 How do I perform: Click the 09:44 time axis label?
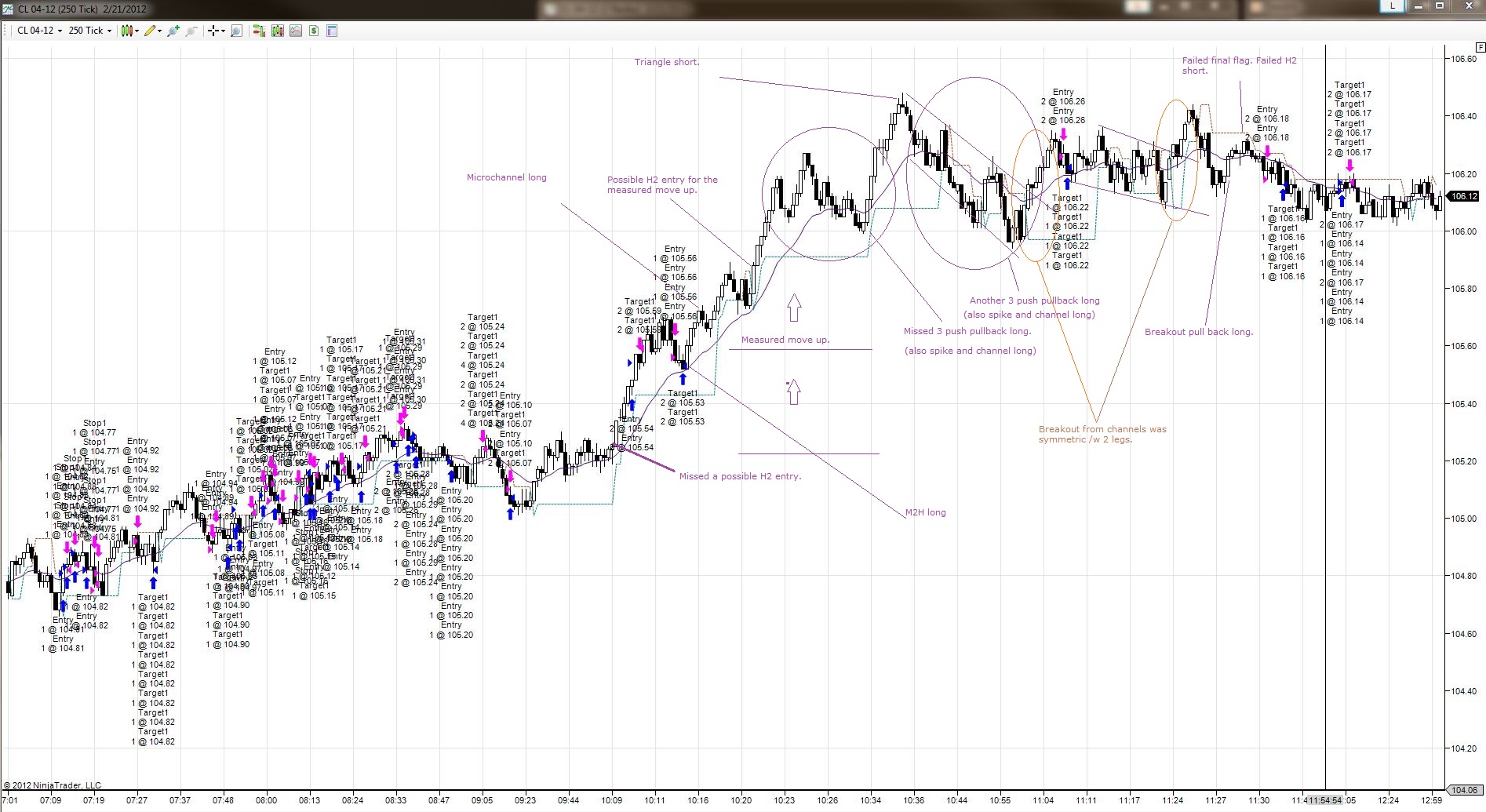tap(569, 800)
